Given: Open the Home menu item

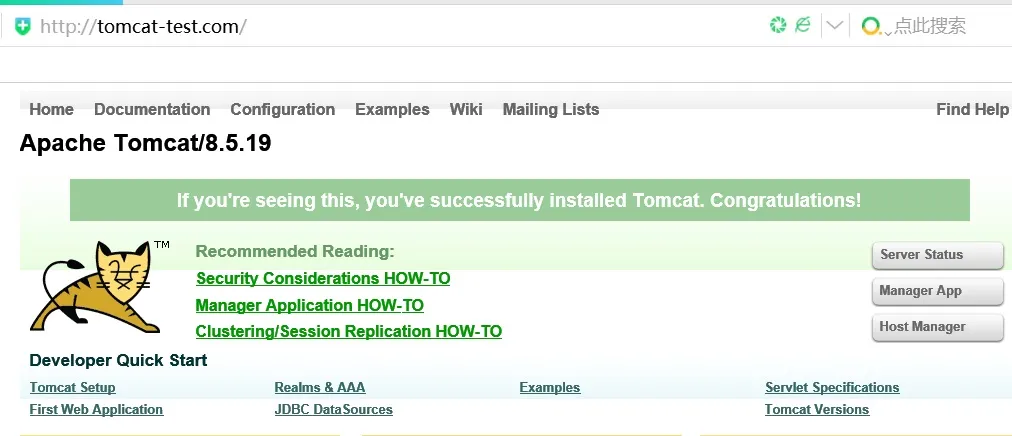Looking at the screenshot, I should tap(52, 109).
